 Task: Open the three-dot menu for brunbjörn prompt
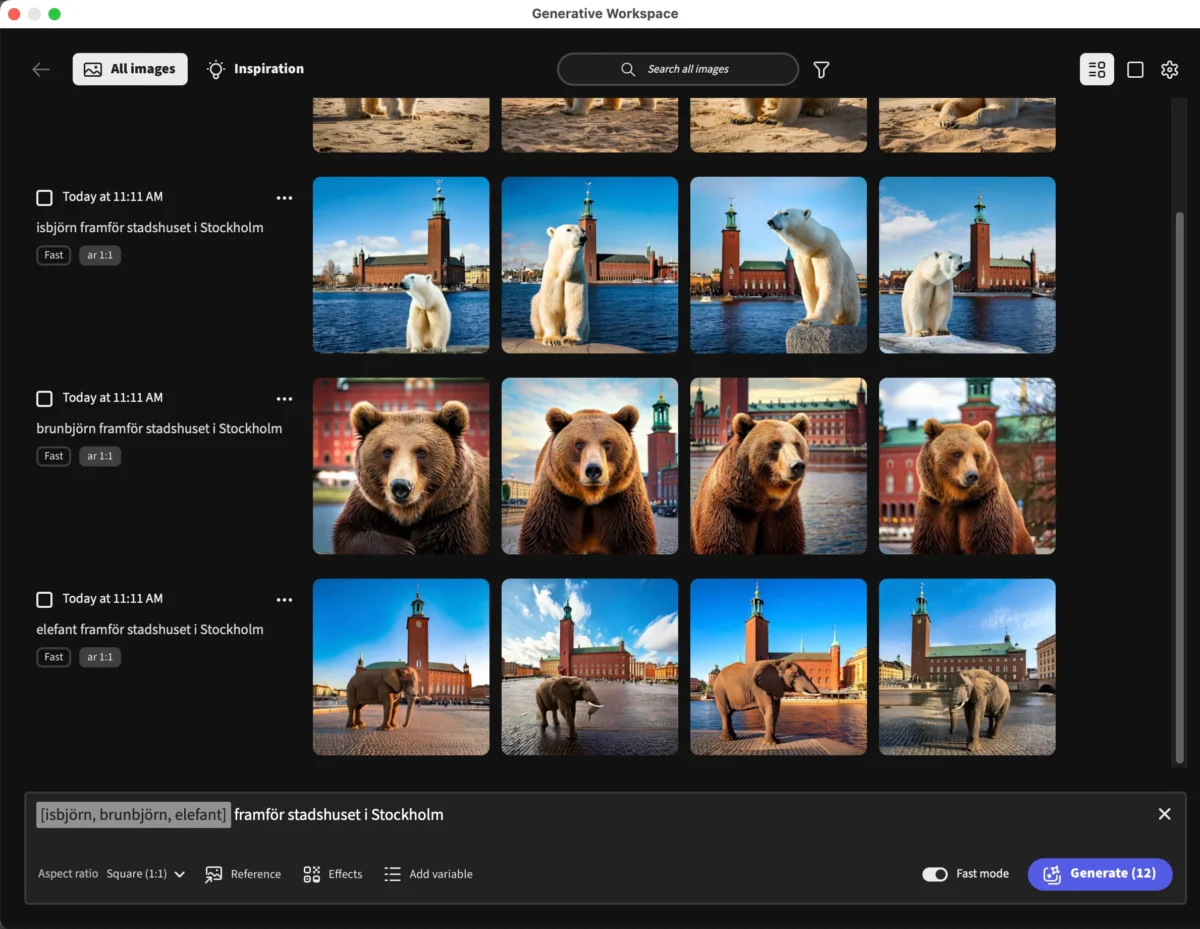pos(284,399)
